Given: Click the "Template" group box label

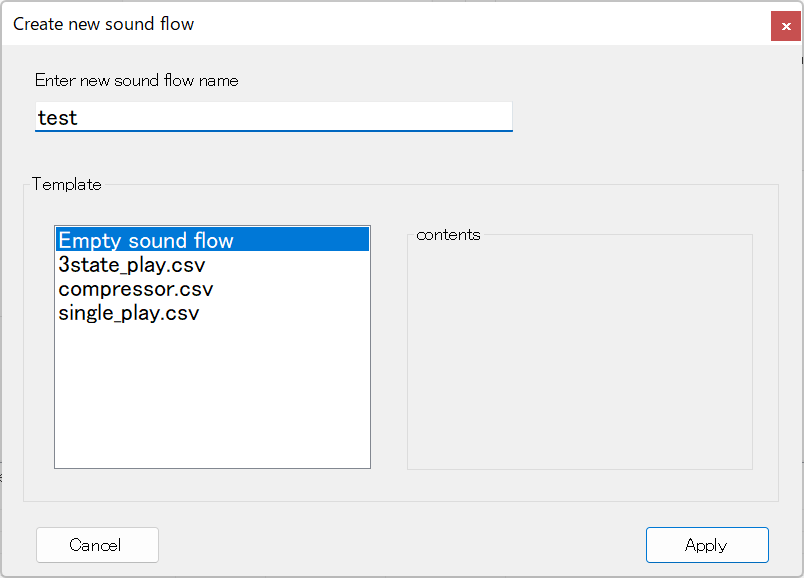Looking at the screenshot, I should 67,184.
